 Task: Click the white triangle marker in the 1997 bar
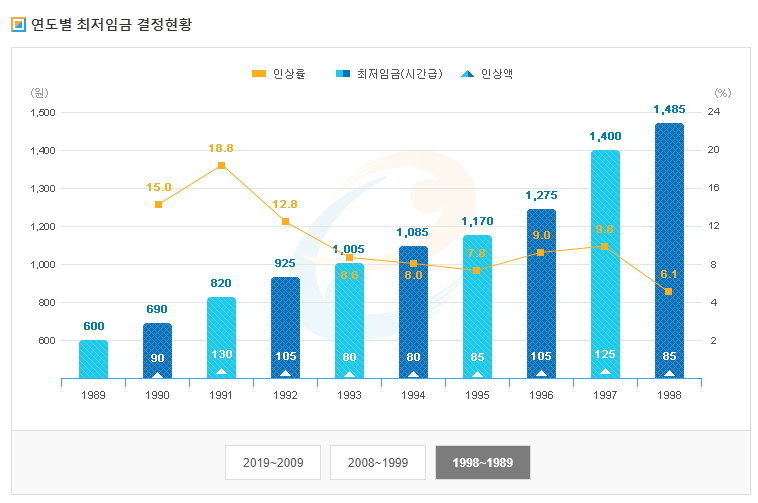point(605,372)
